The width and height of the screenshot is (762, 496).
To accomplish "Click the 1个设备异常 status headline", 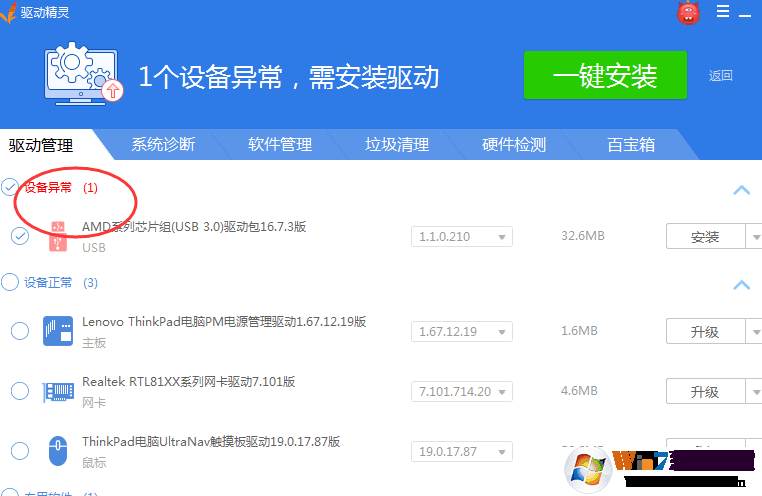I will pyautogui.click(x=289, y=77).
